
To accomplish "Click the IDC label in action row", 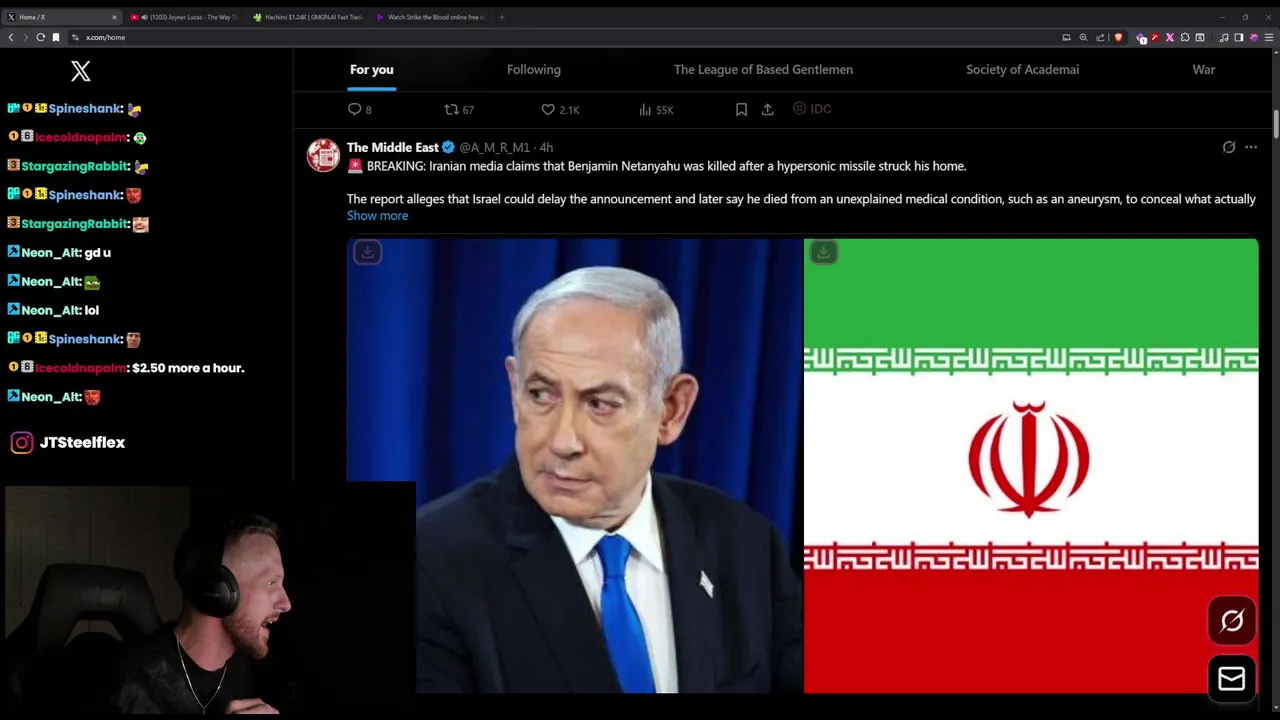I will point(812,109).
